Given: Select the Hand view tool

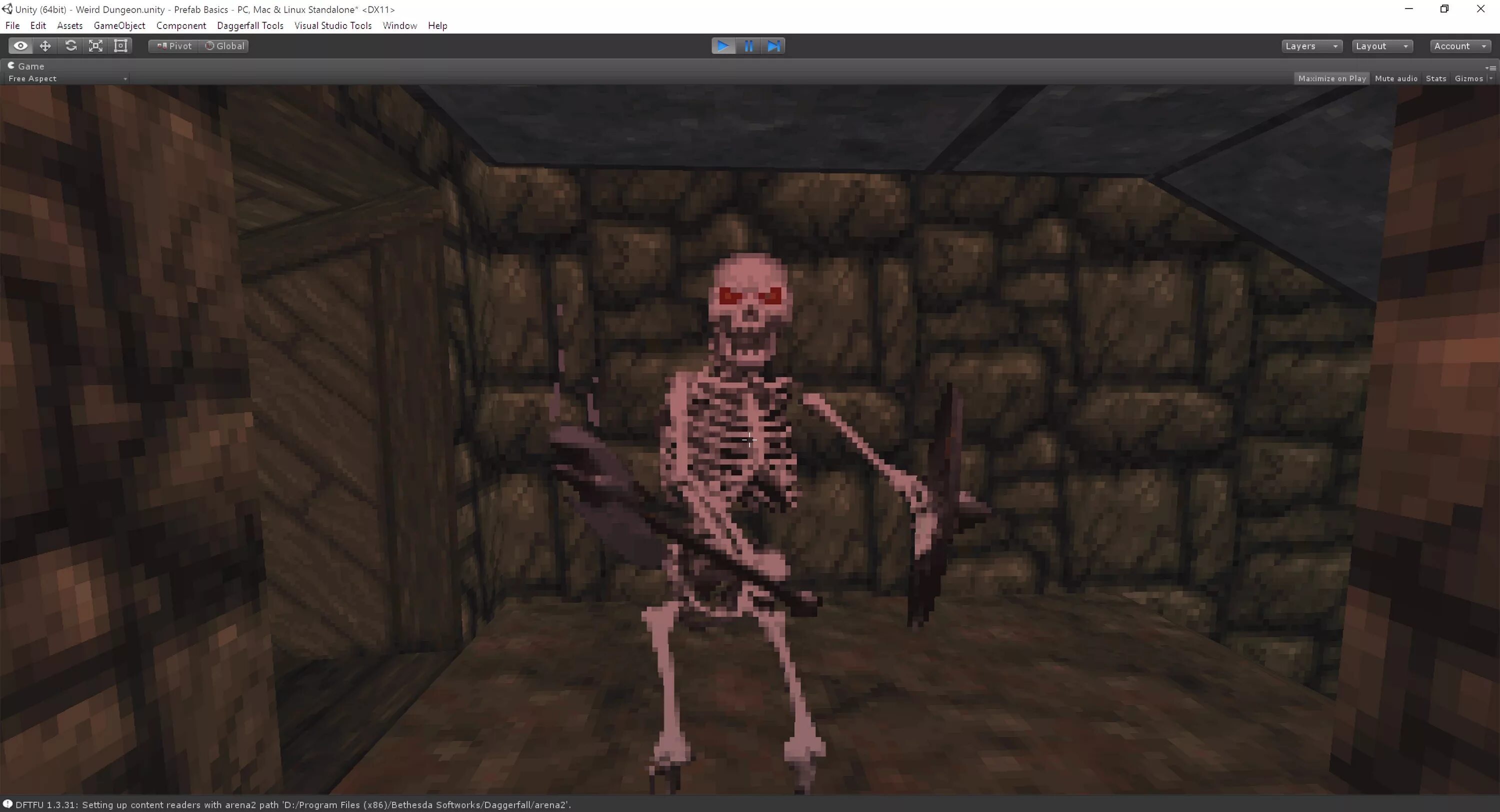Looking at the screenshot, I should (x=20, y=46).
